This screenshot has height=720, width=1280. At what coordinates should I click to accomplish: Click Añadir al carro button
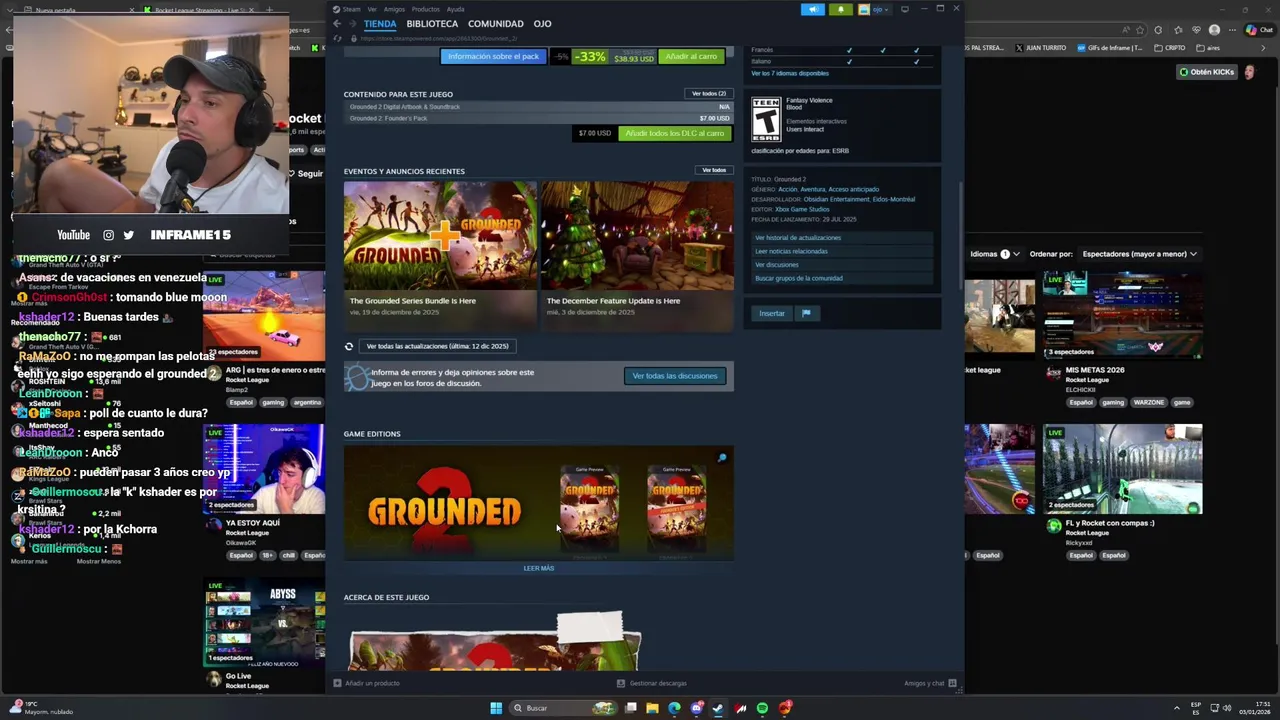(691, 56)
